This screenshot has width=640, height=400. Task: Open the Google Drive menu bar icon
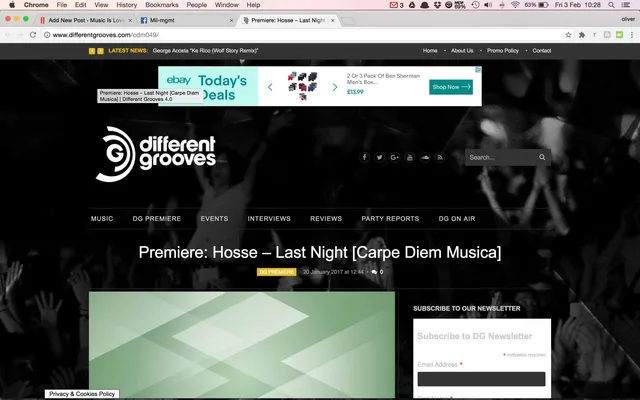pyautogui.click(x=412, y=5)
